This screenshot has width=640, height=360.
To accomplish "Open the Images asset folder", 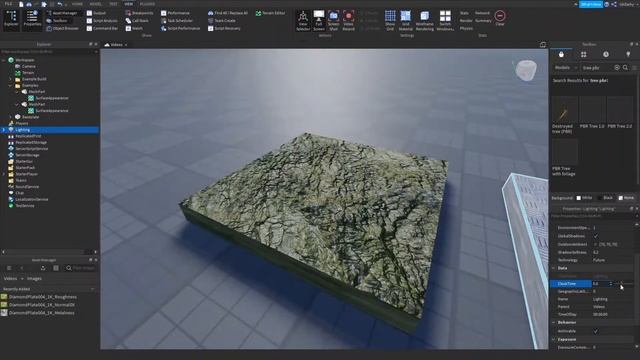I will pyautogui.click(x=34, y=278).
